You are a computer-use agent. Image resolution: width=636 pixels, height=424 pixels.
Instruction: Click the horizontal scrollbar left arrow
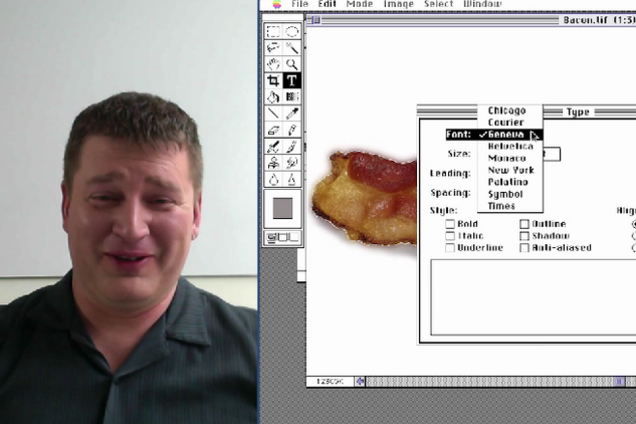(361, 382)
